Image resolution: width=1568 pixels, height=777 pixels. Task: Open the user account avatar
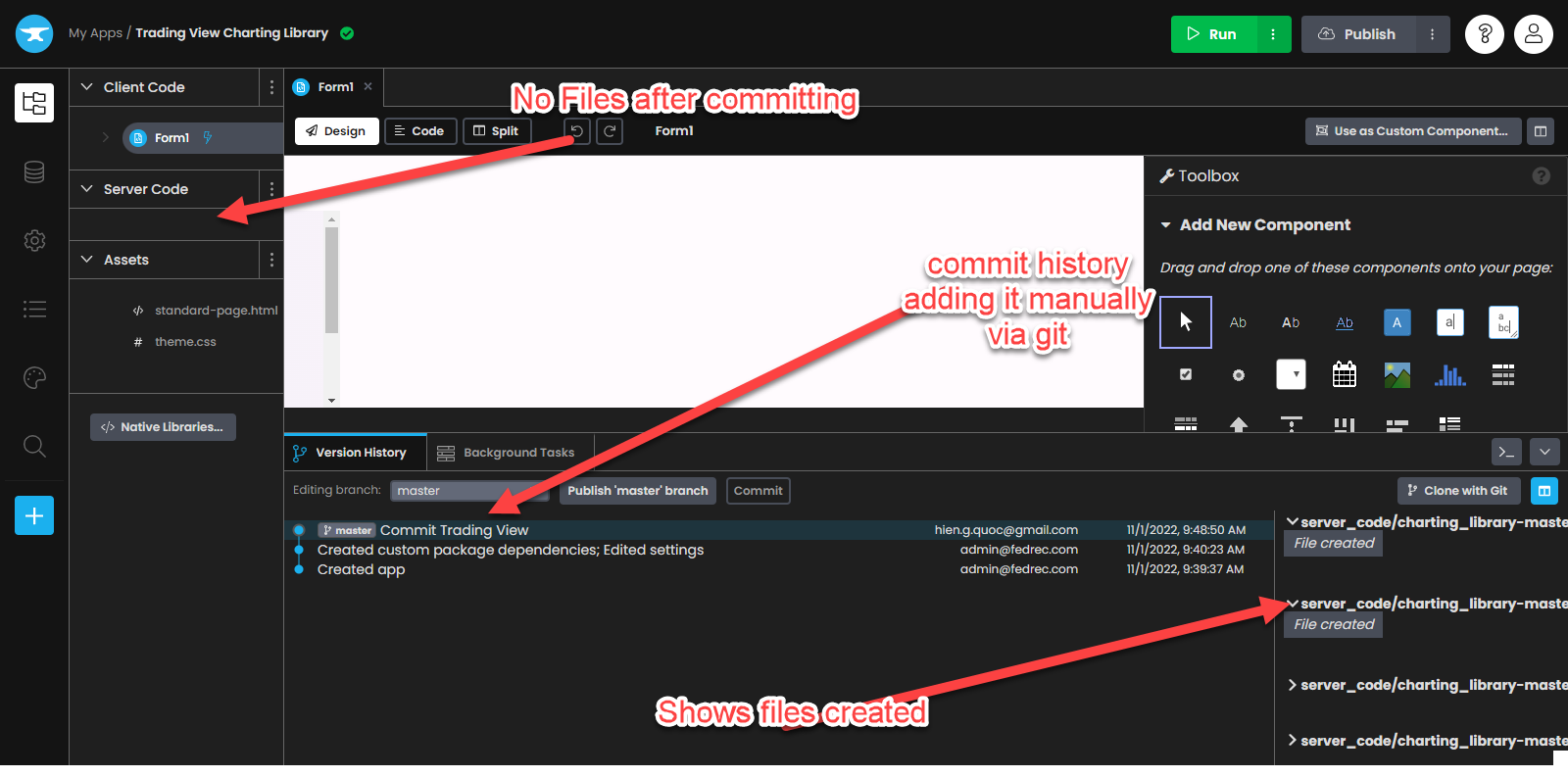pyautogui.click(x=1534, y=34)
